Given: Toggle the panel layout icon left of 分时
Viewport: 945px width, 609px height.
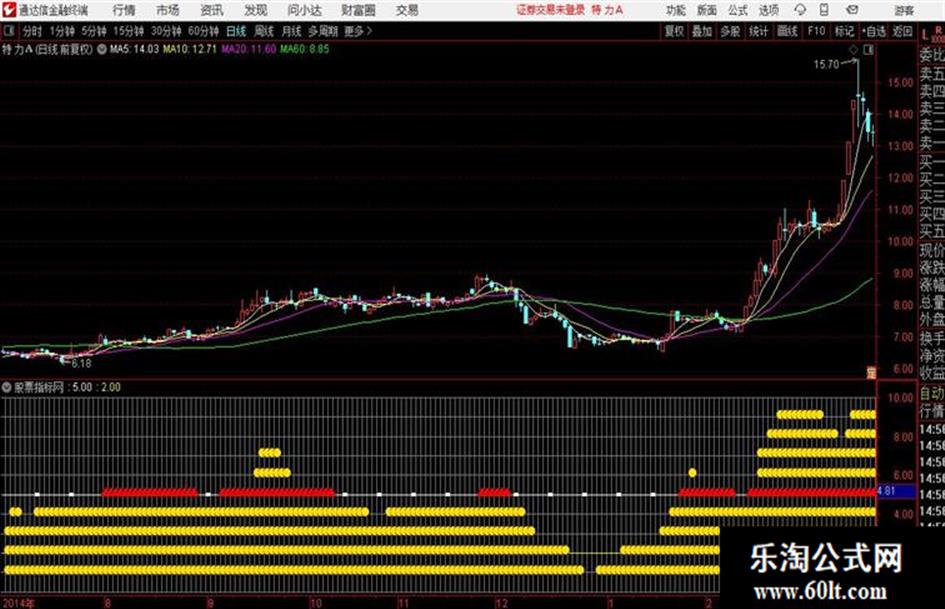Looking at the screenshot, I should pyautogui.click(x=8, y=31).
